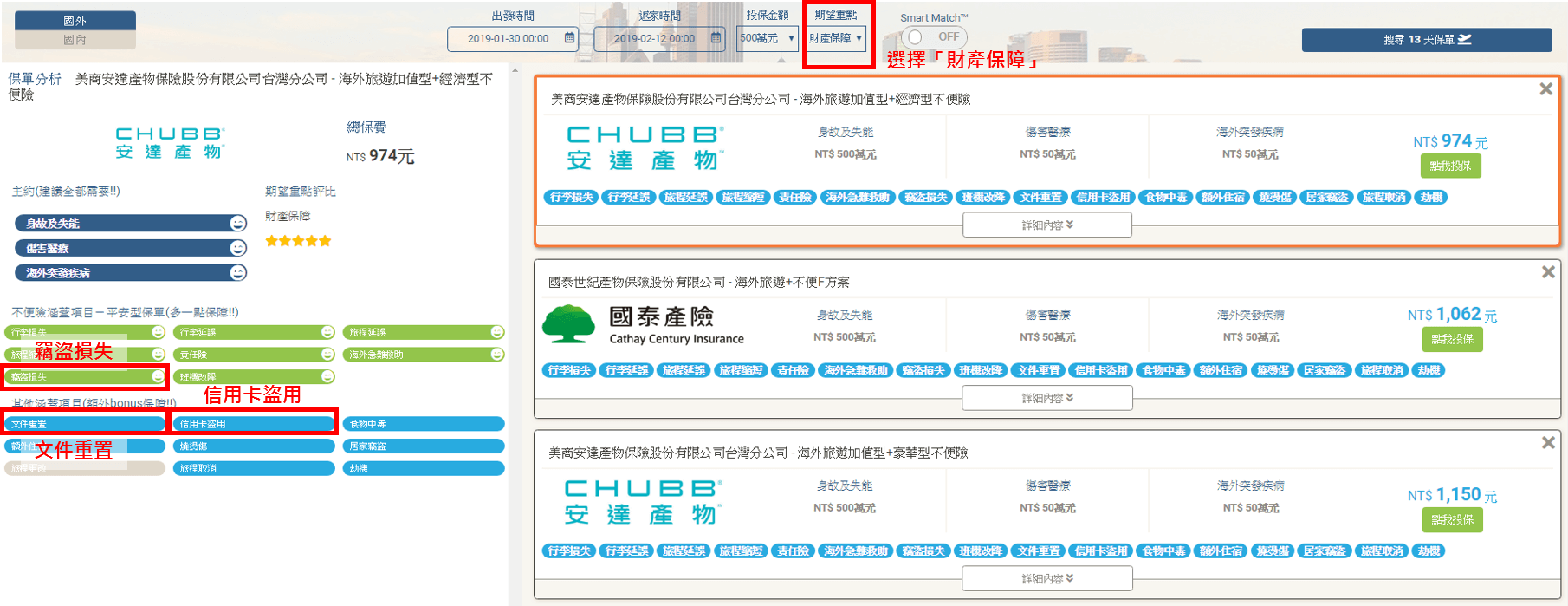
Task: Click the 食物中毒 blue coverage bar
Action: pos(424,424)
